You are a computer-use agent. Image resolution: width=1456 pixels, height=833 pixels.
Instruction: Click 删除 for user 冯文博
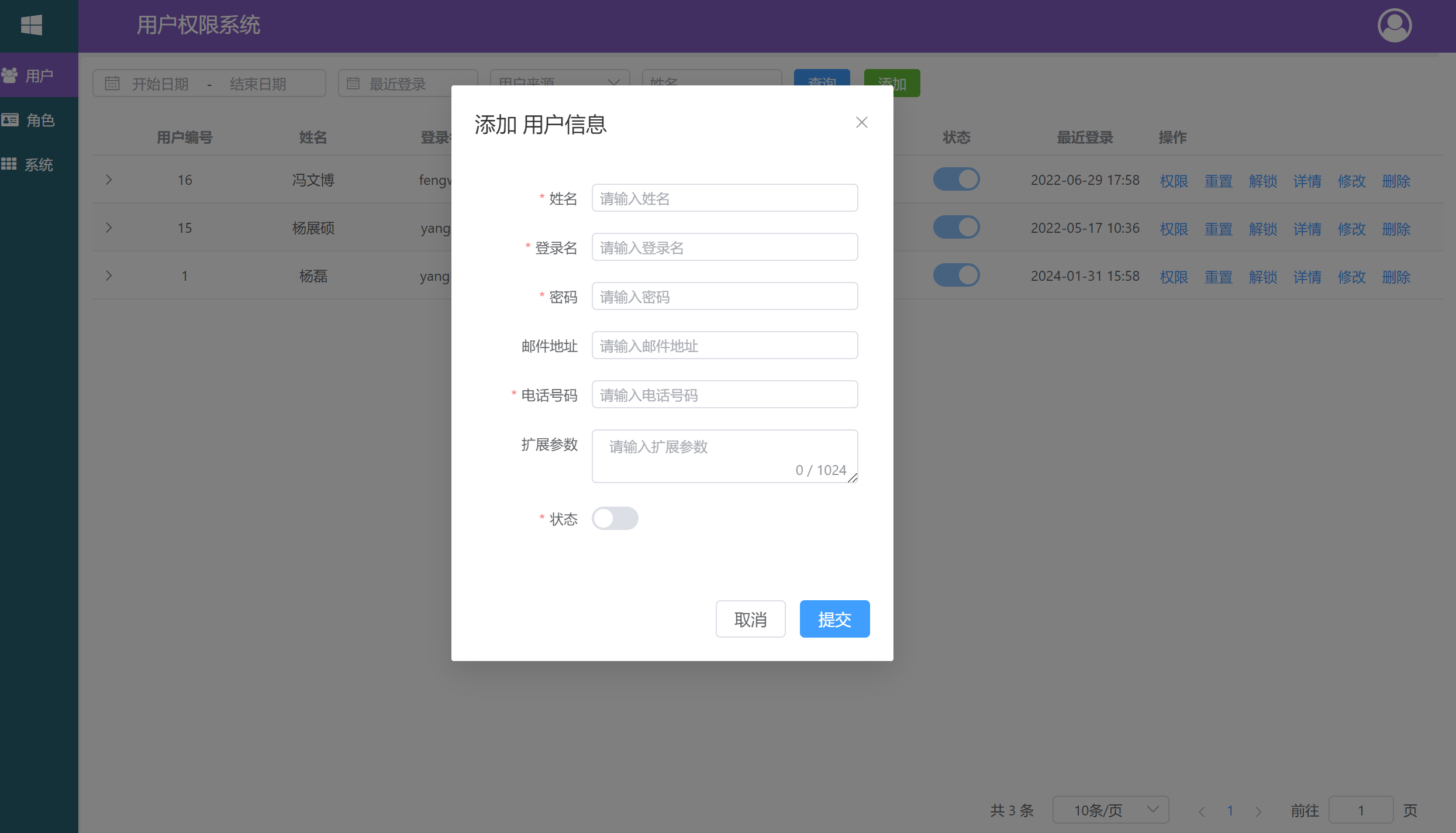click(1396, 181)
